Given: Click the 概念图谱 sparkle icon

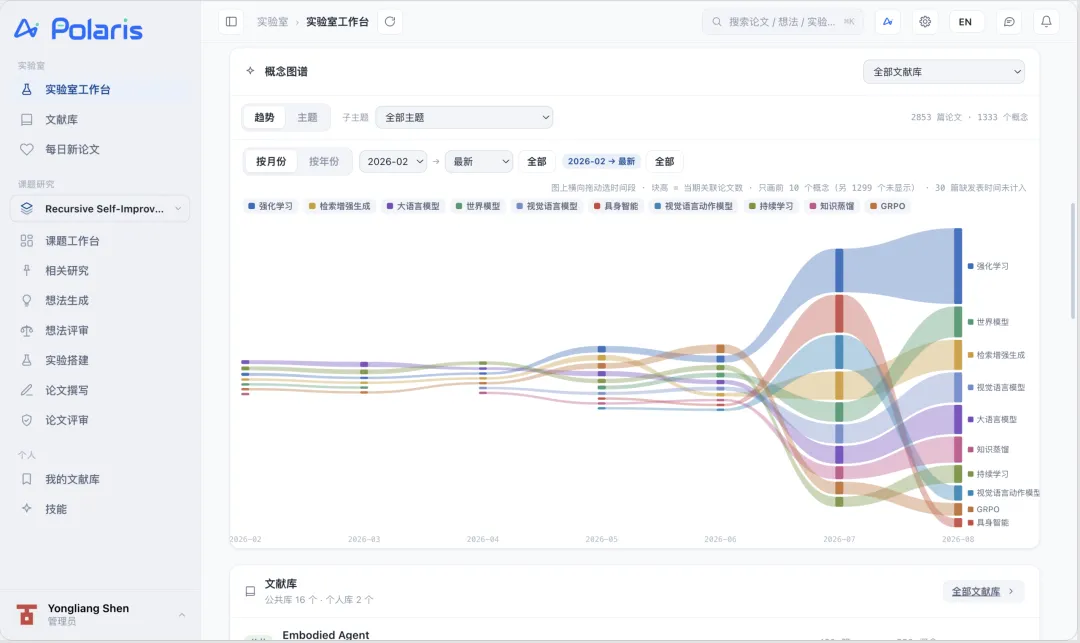Looking at the screenshot, I should (x=250, y=71).
